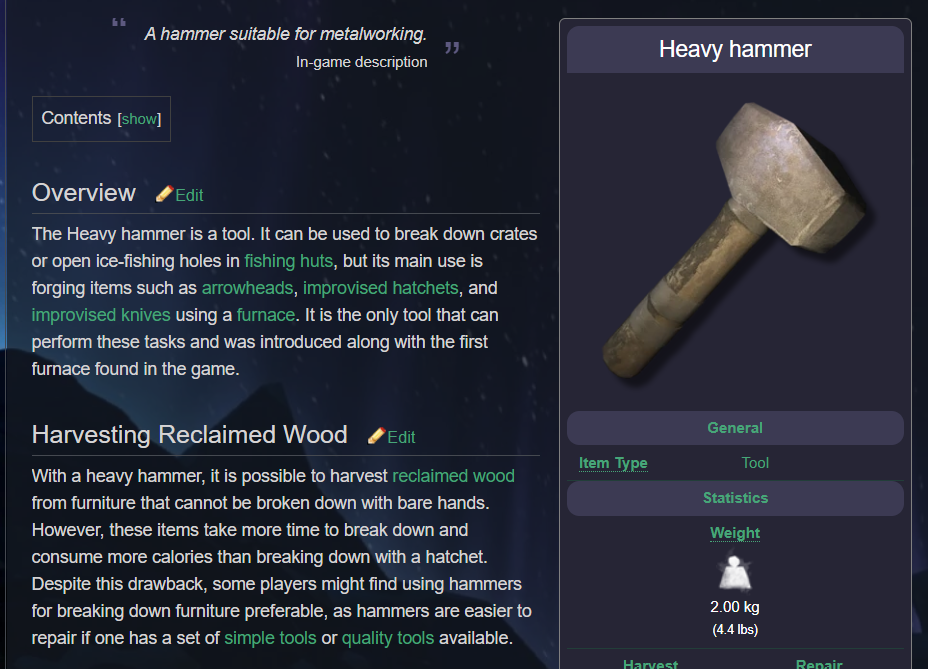
Task: Edit the Overview section
Action: (189, 195)
